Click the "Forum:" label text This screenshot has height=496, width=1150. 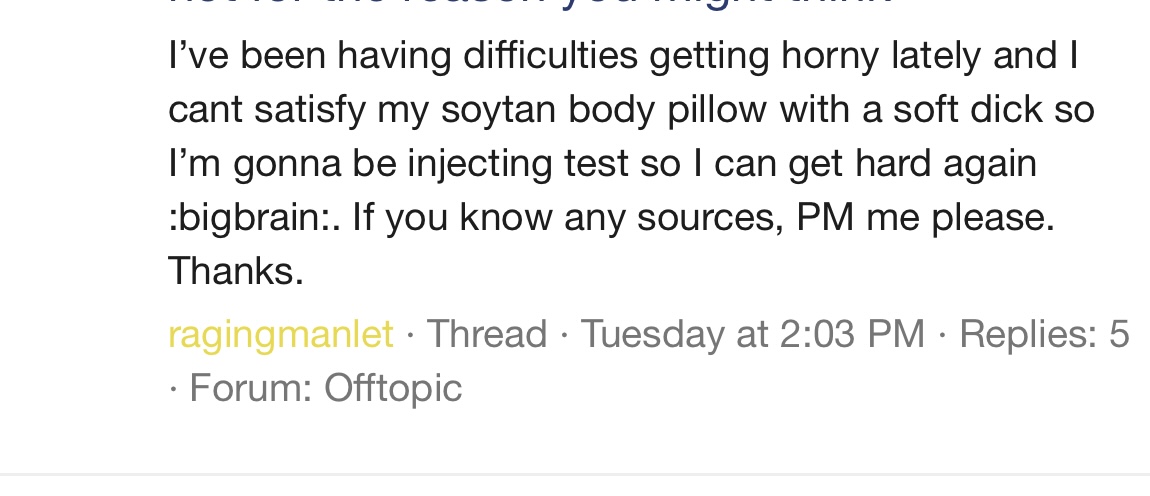(x=251, y=387)
